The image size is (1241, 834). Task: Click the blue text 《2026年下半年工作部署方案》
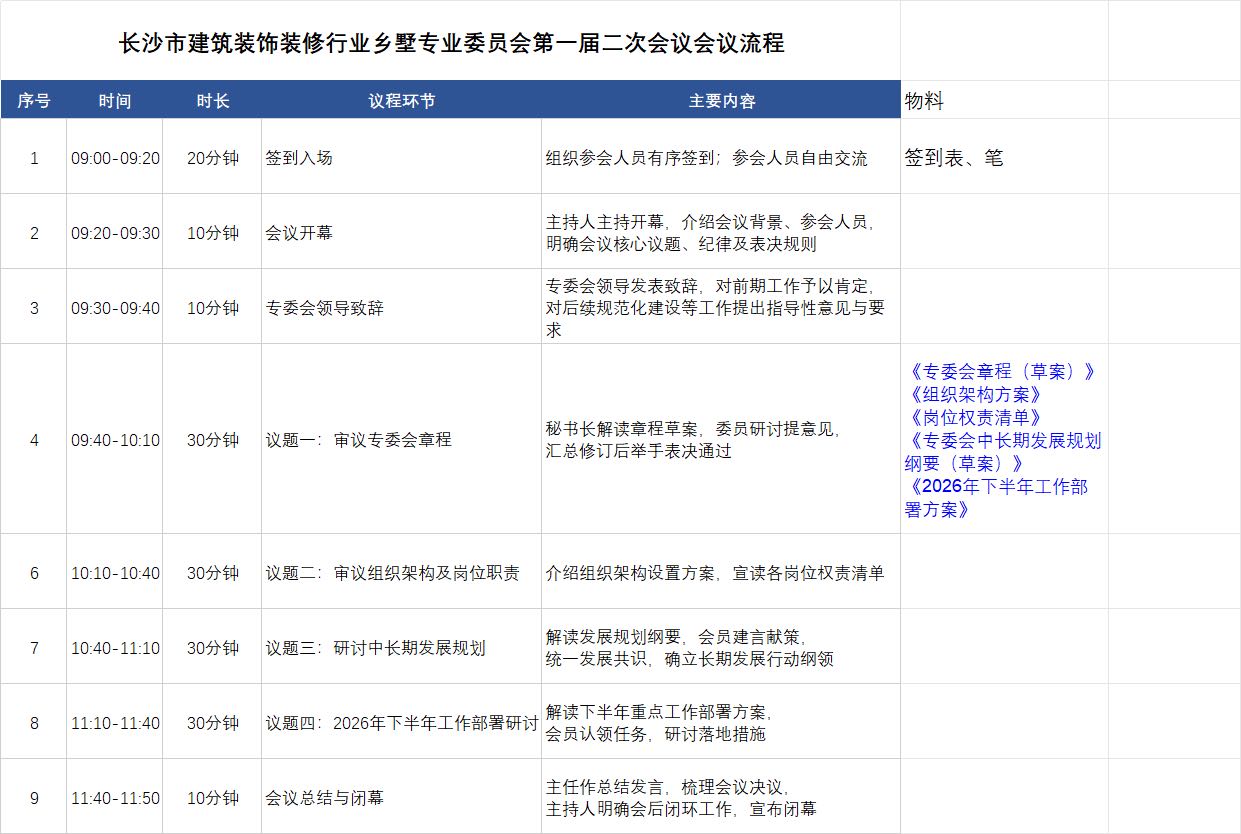(997, 498)
